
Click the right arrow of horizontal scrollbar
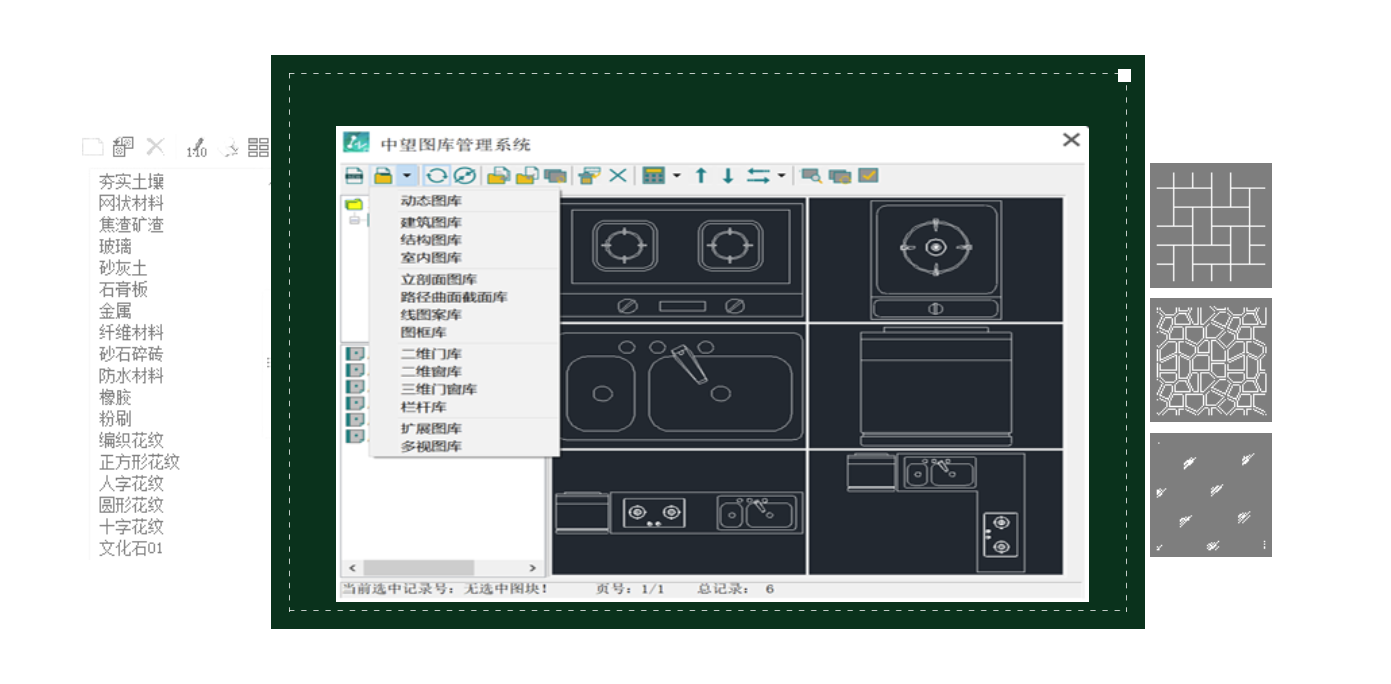(x=532, y=568)
